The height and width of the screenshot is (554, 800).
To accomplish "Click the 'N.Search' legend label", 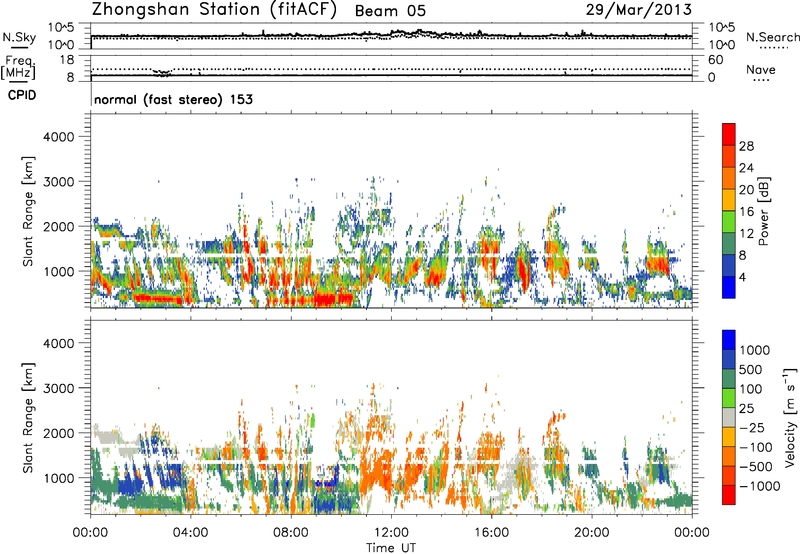I will pyautogui.click(x=772, y=37).
